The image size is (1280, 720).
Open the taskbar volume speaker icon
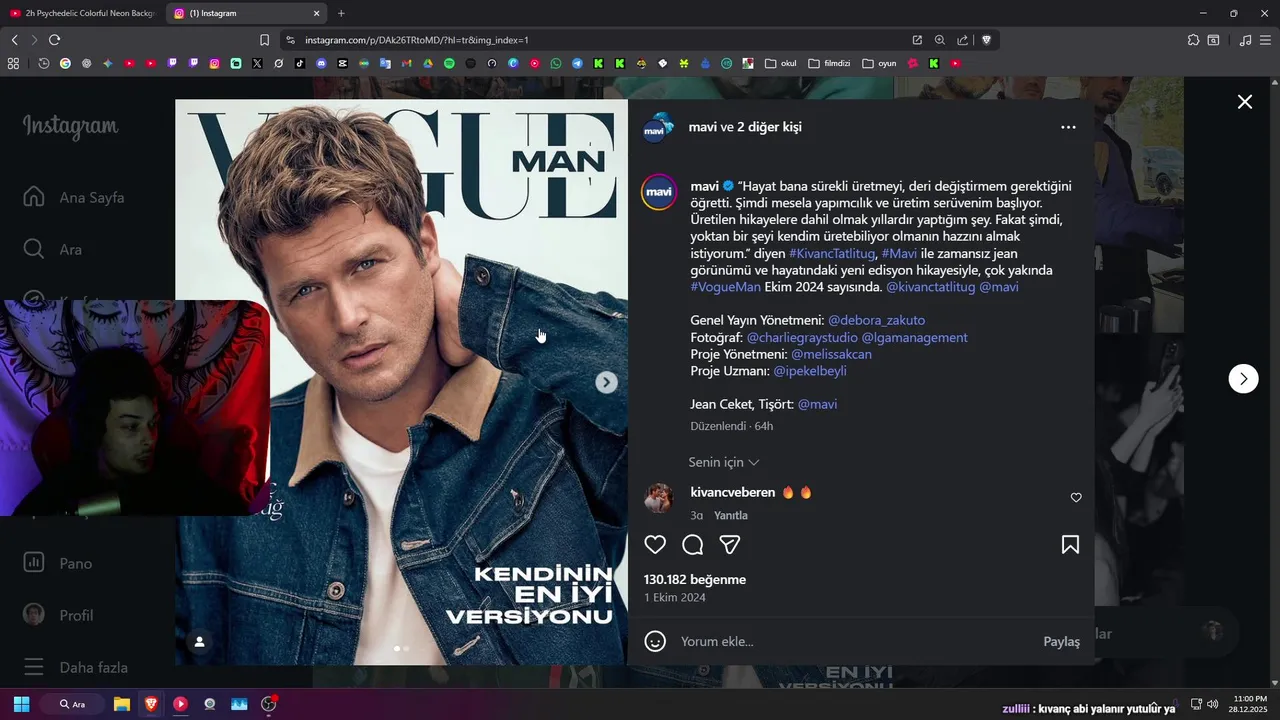[x=1212, y=704]
